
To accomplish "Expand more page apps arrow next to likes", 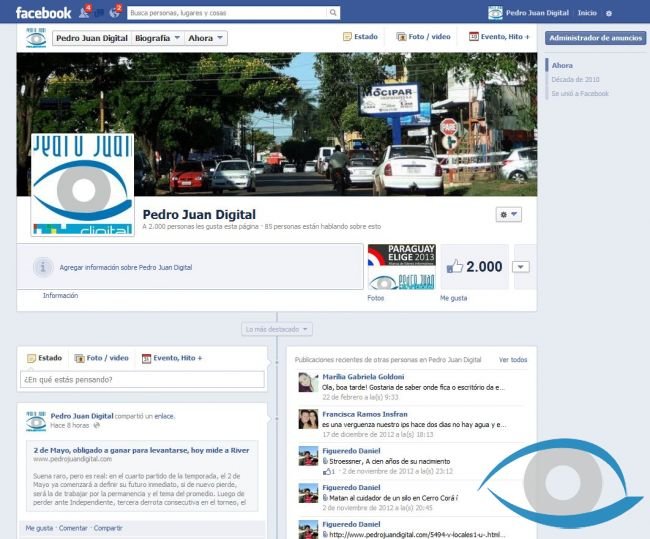I will (521, 267).
